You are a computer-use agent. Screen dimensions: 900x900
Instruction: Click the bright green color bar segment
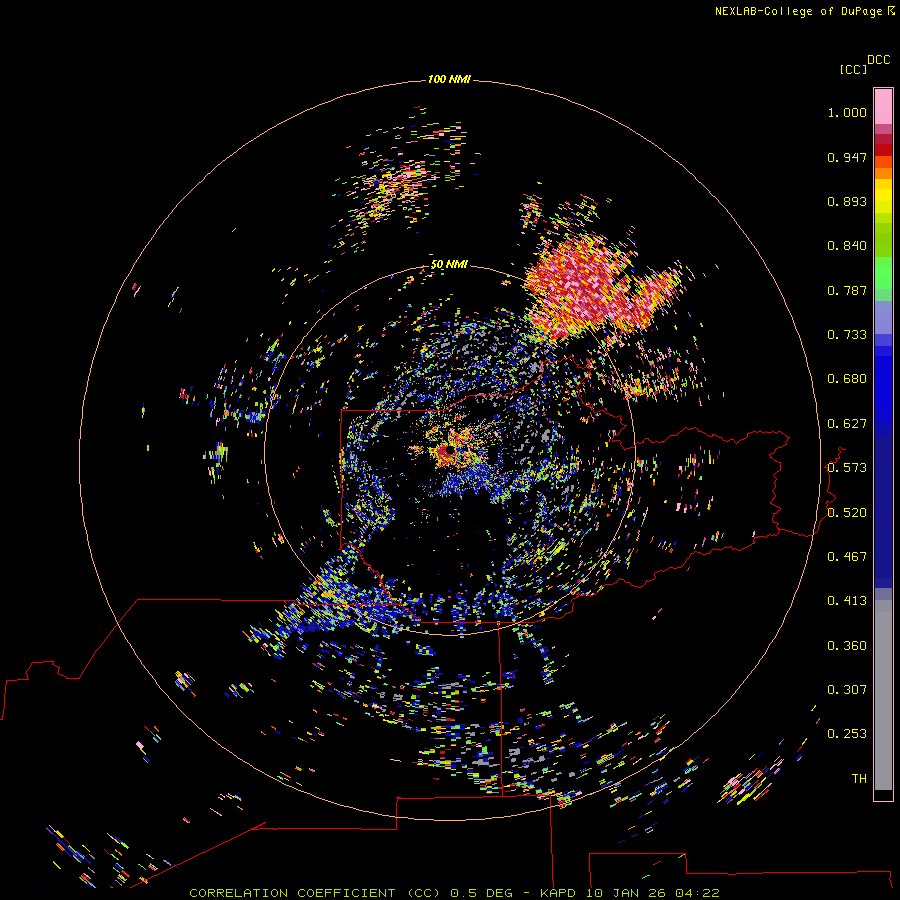(x=883, y=273)
